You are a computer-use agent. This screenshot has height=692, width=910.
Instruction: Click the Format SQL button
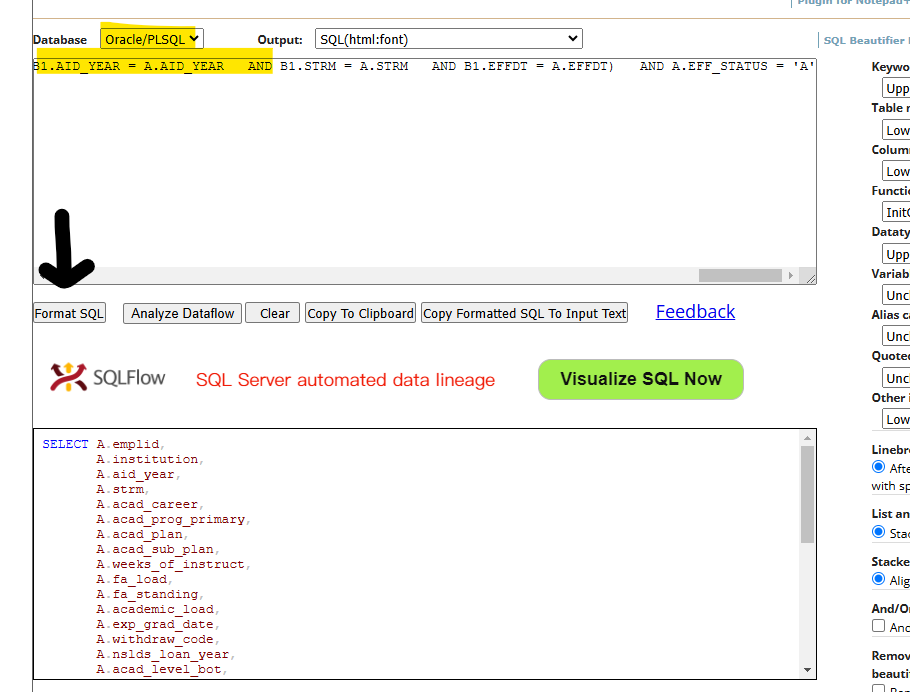[70, 313]
